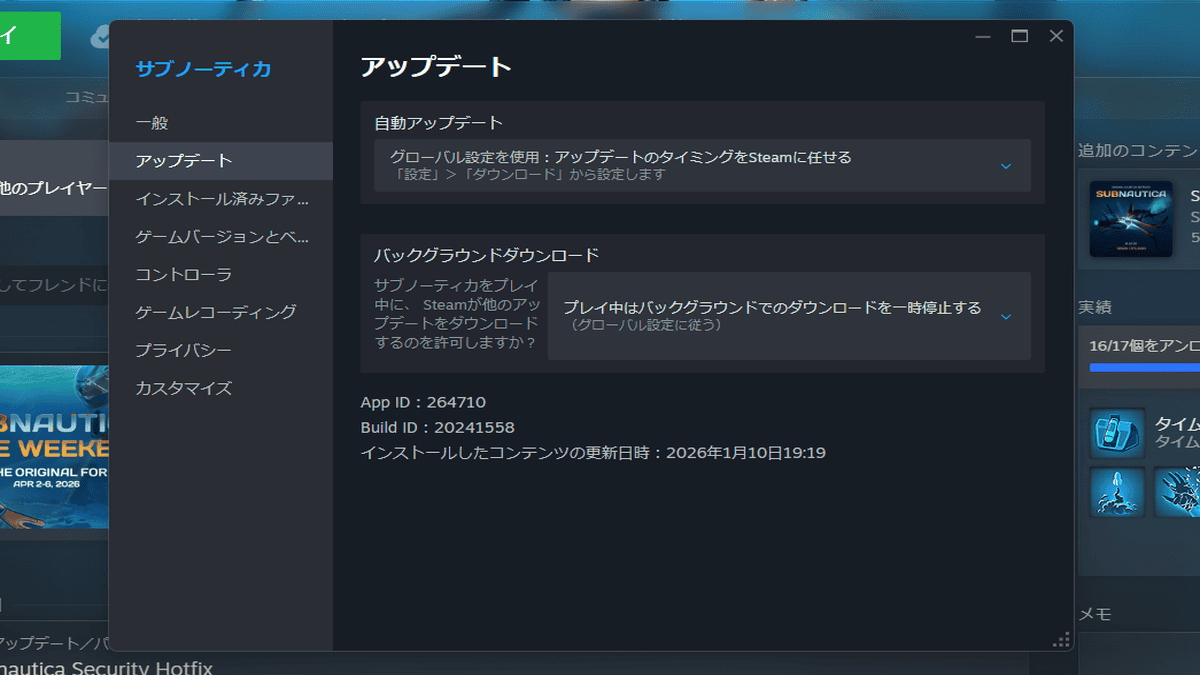
Task: Click the 追加のコンテンツ heading
Action: click(x=1139, y=151)
